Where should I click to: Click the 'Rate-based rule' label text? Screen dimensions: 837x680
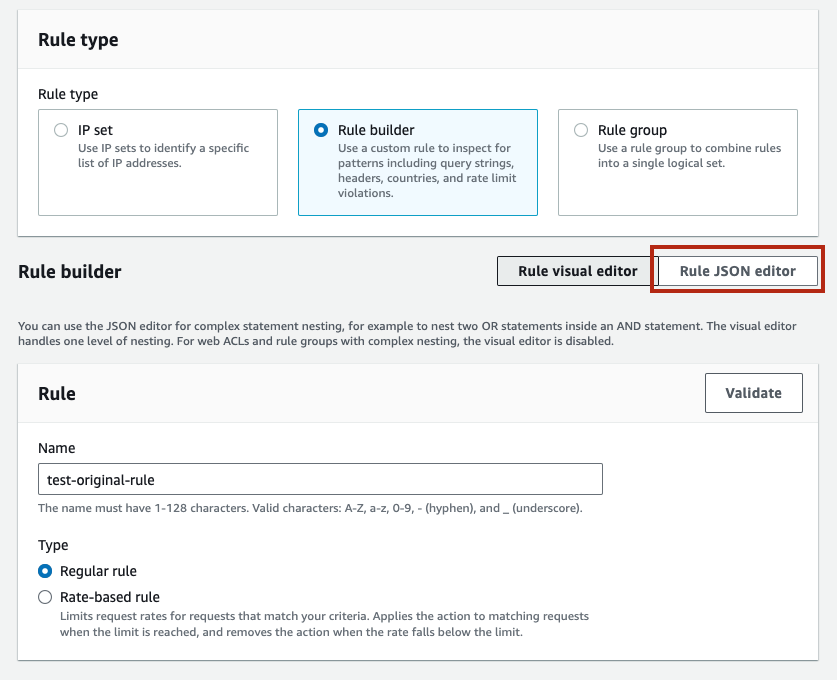[109, 597]
